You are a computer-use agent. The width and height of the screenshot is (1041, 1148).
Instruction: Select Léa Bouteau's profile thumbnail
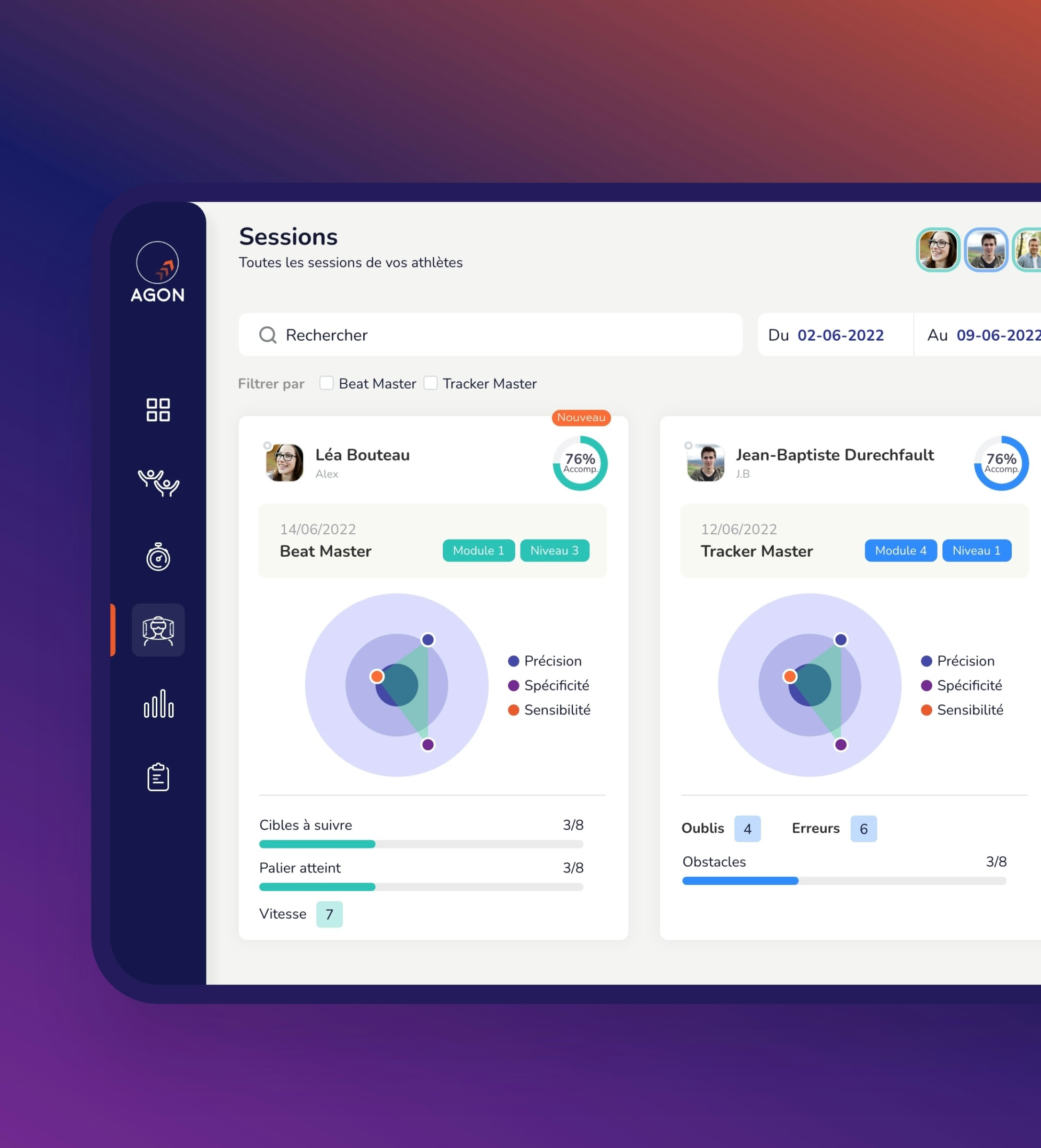pyautogui.click(x=285, y=462)
